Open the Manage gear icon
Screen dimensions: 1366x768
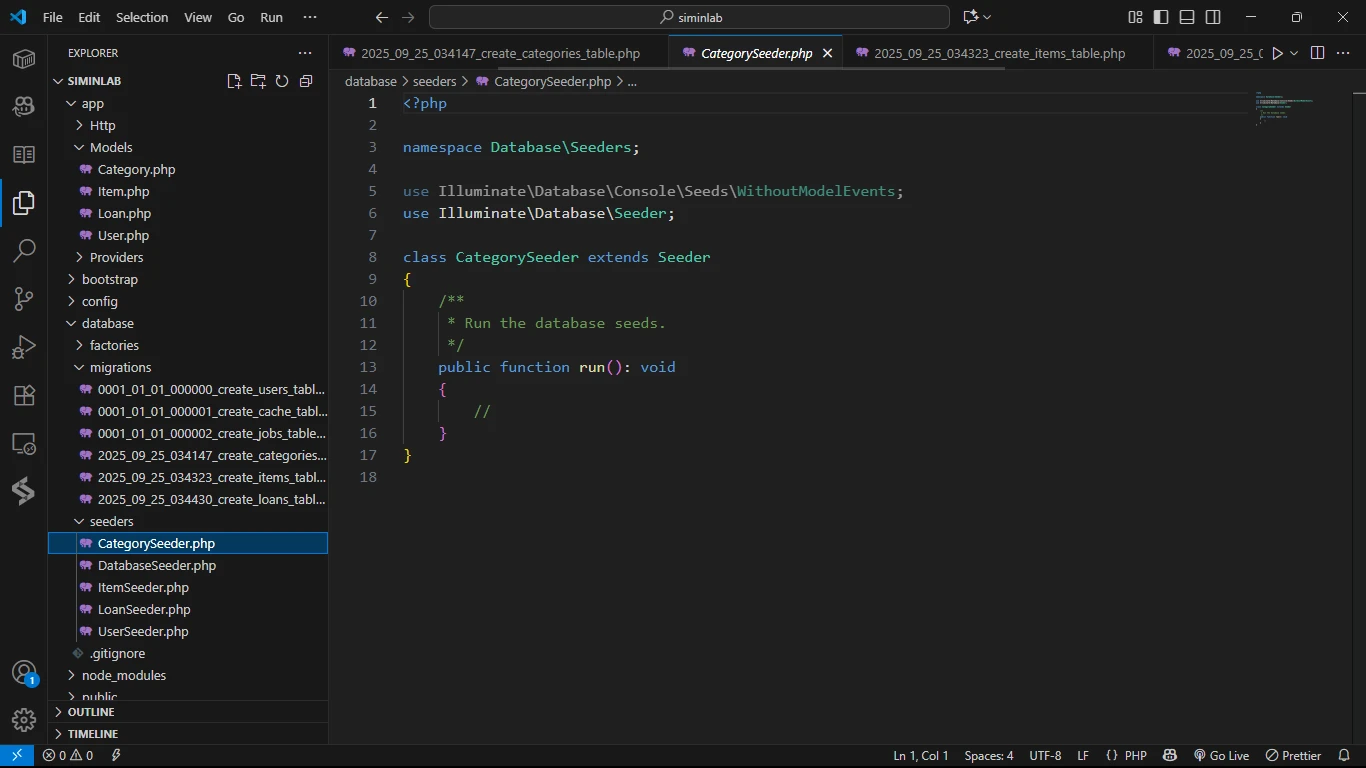(x=24, y=719)
